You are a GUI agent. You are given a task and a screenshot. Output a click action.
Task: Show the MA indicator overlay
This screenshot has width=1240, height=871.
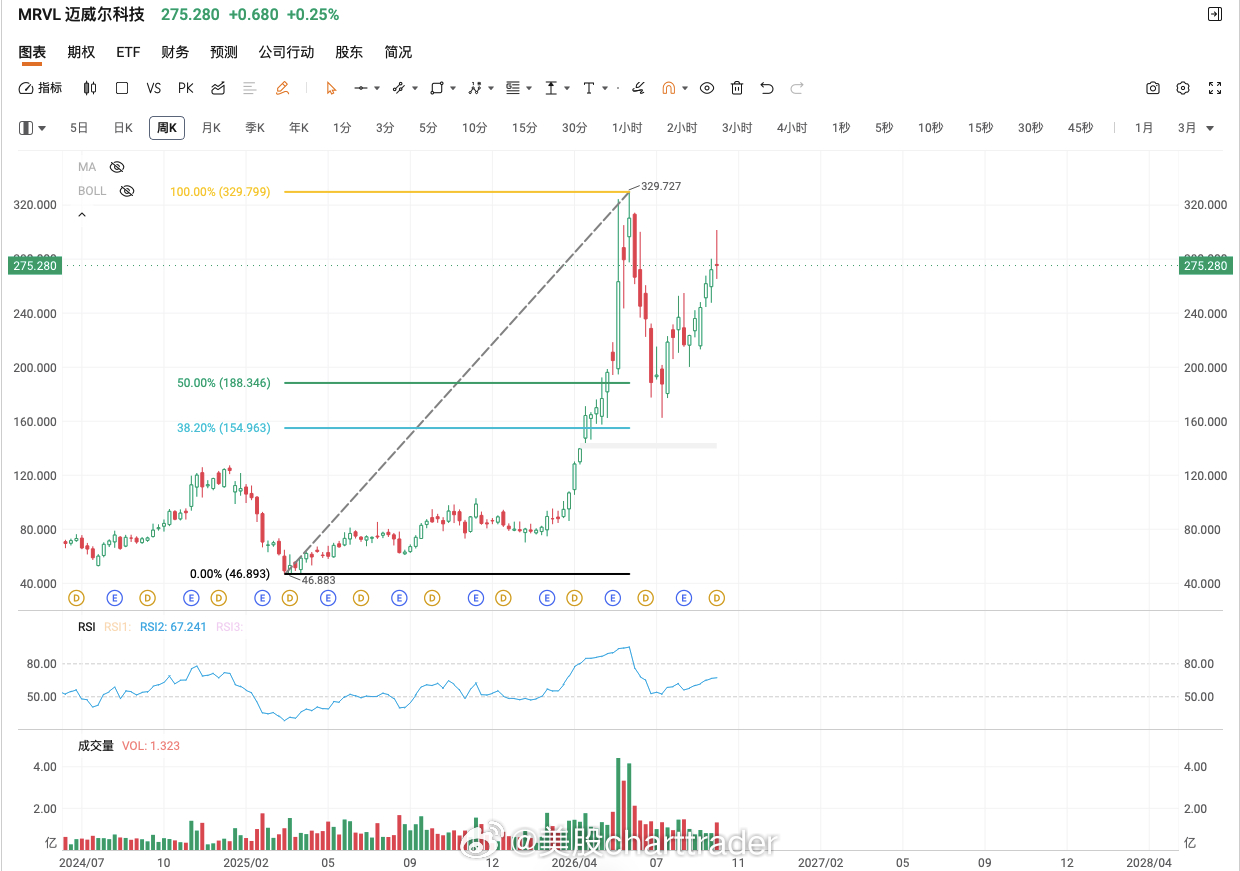coord(117,167)
